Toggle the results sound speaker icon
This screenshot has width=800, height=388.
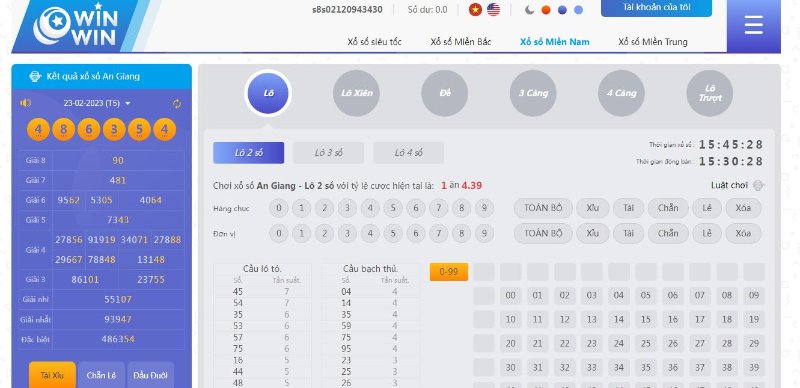point(26,103)
